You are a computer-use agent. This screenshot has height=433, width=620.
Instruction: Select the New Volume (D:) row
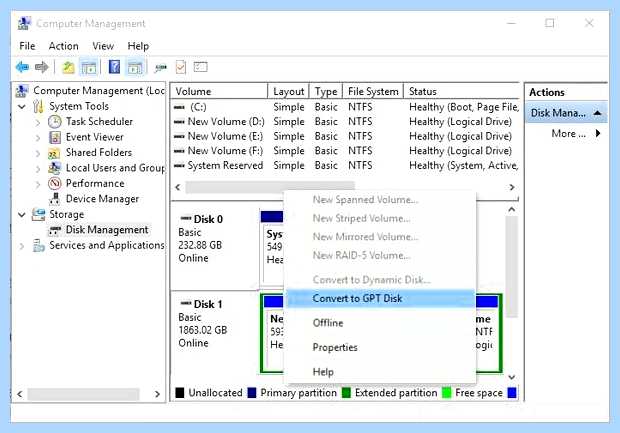tap(346, 122)
